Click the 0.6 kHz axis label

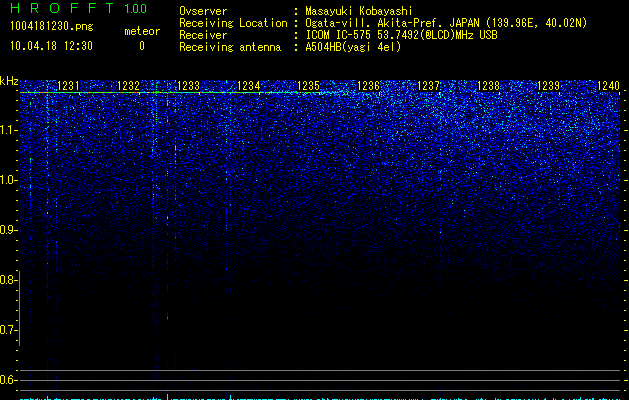(8, 380)
